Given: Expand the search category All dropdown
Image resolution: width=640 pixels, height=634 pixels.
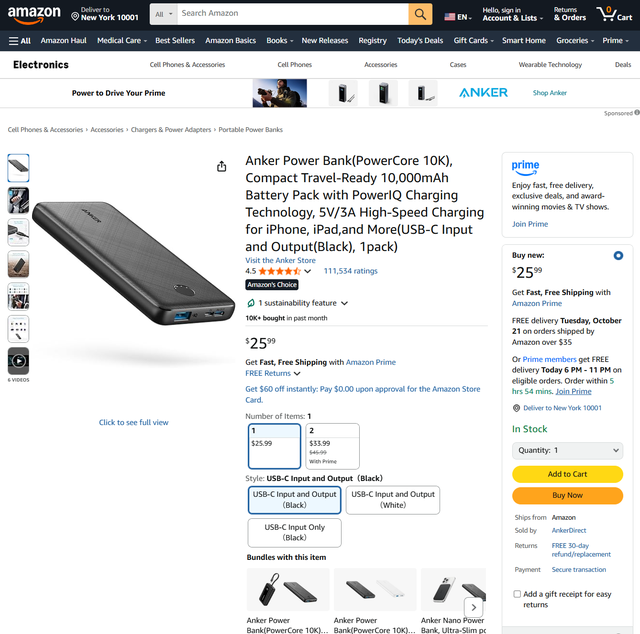Looking at the screenshot, I should point(164,14).
